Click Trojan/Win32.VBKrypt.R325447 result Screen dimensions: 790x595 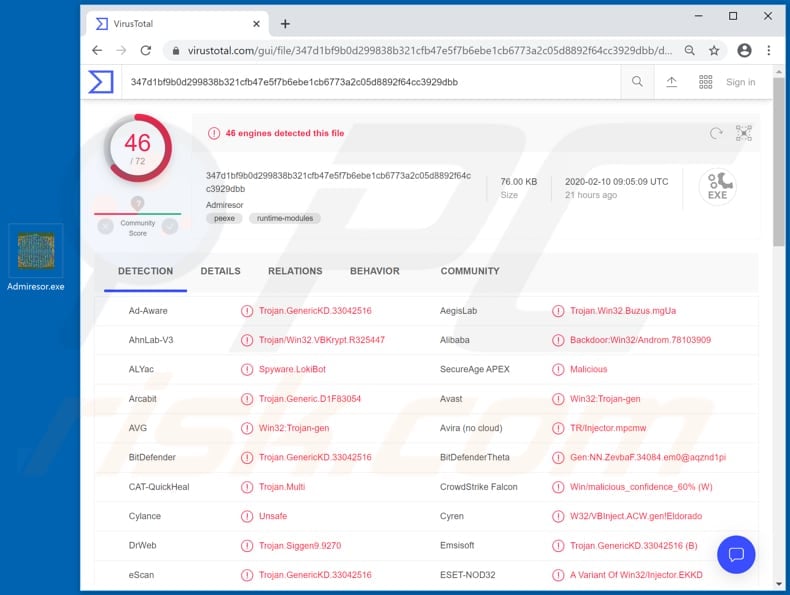click(321, 340)
